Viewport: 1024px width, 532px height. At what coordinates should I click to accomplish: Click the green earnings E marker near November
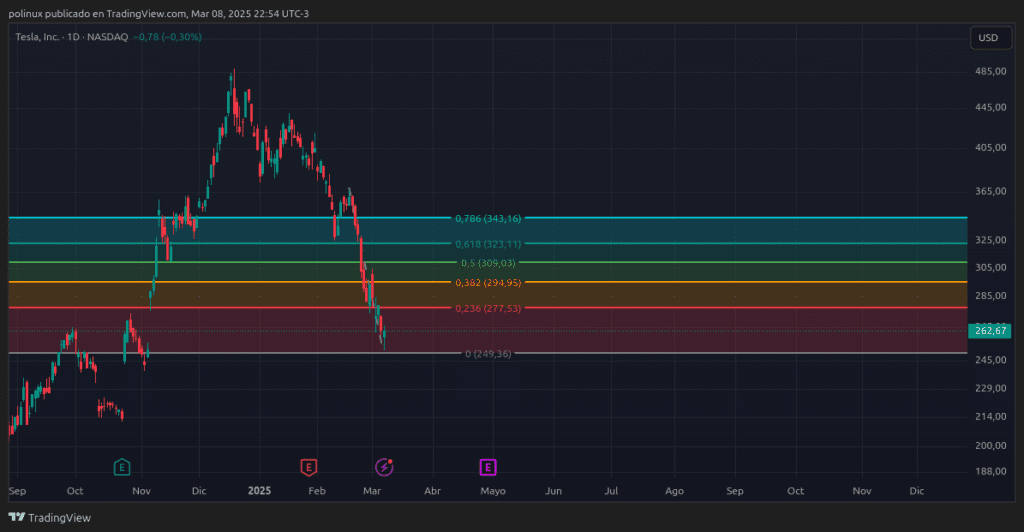coord(122,467)
